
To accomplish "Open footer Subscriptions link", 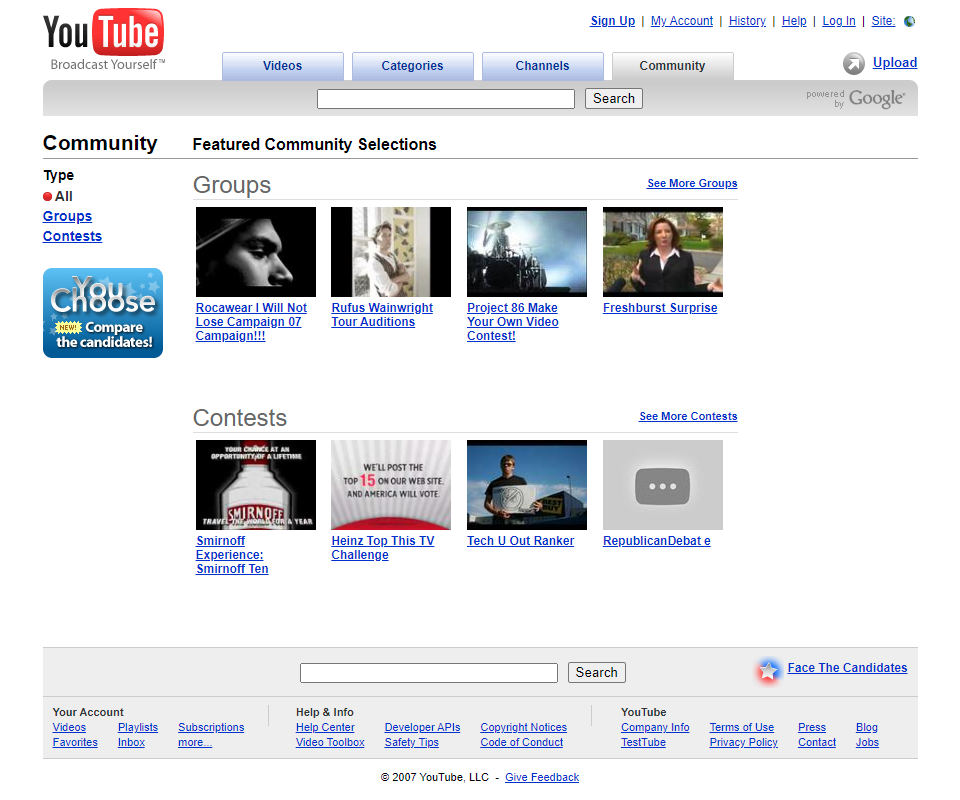I will (211, 727).
